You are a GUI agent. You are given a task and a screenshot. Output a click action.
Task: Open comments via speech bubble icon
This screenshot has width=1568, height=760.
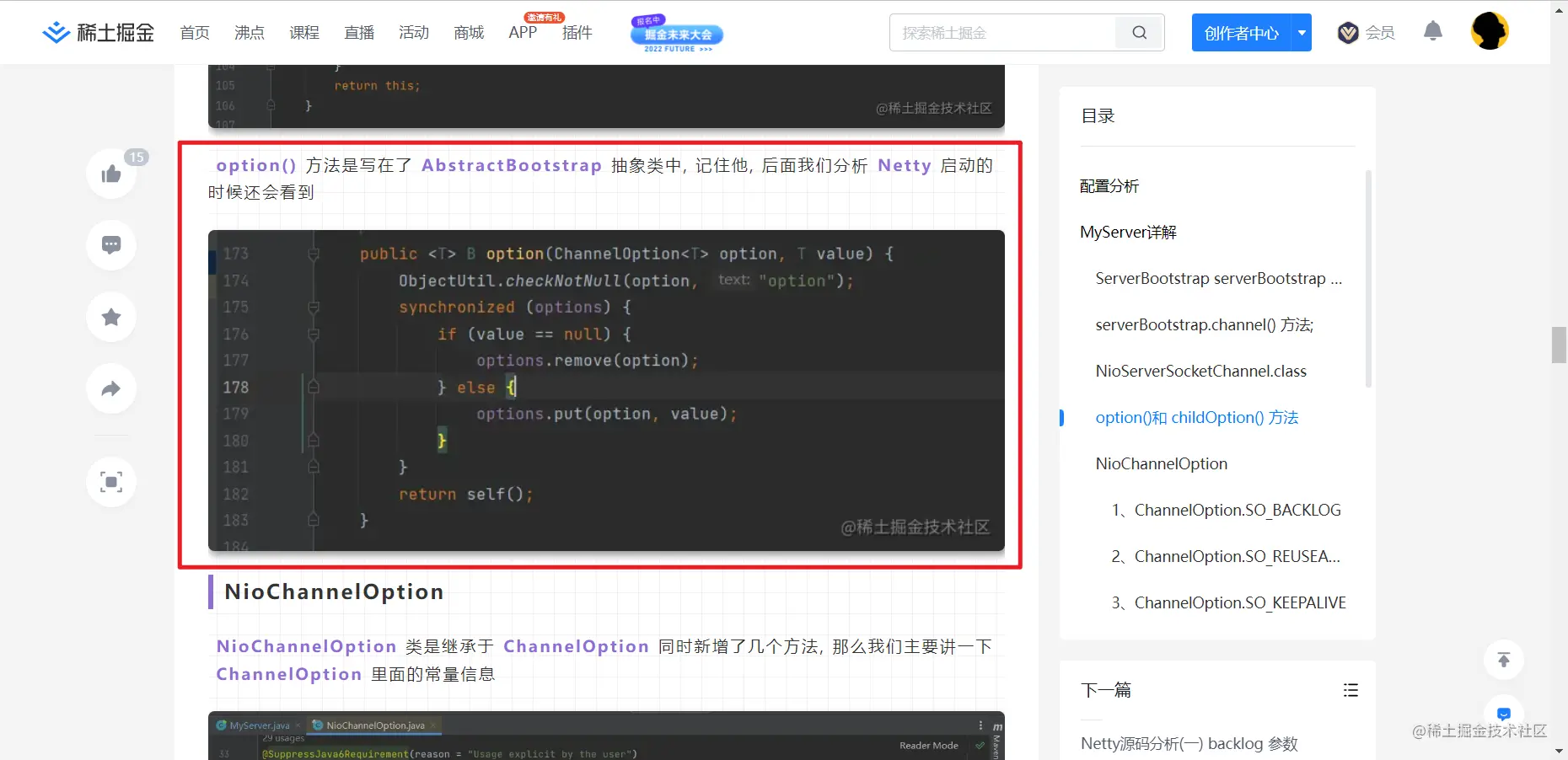click(111, 245)
